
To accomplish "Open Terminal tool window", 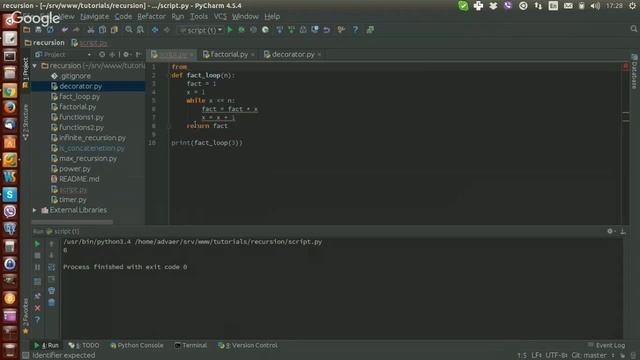I will 191,345.
